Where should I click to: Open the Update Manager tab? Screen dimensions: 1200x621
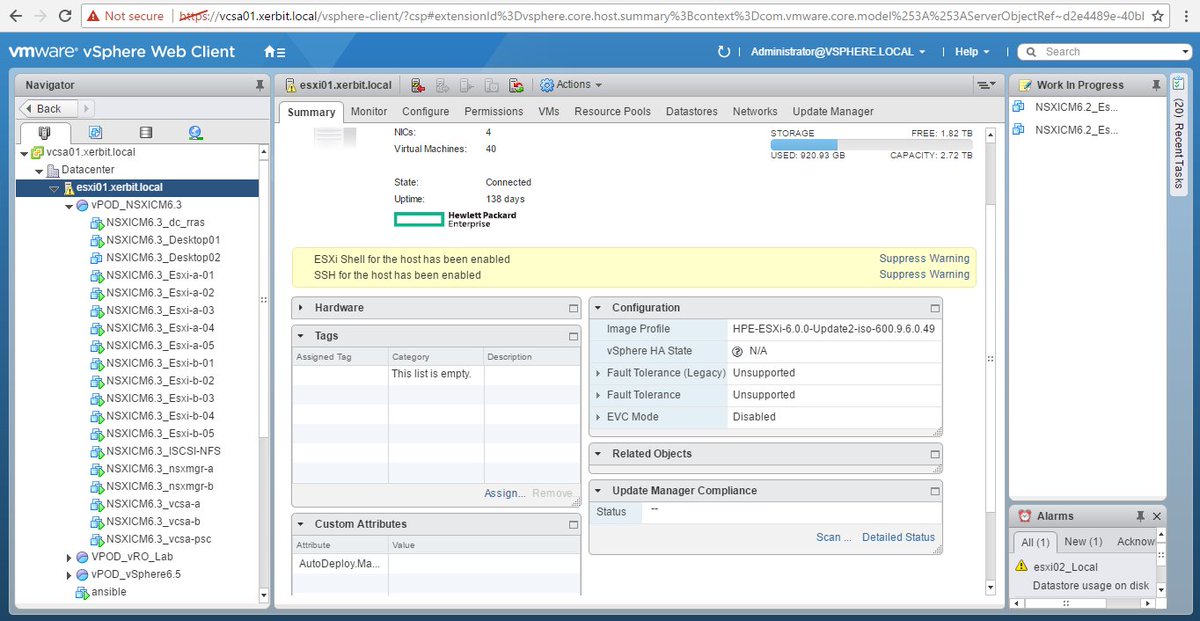click(833, 112)
